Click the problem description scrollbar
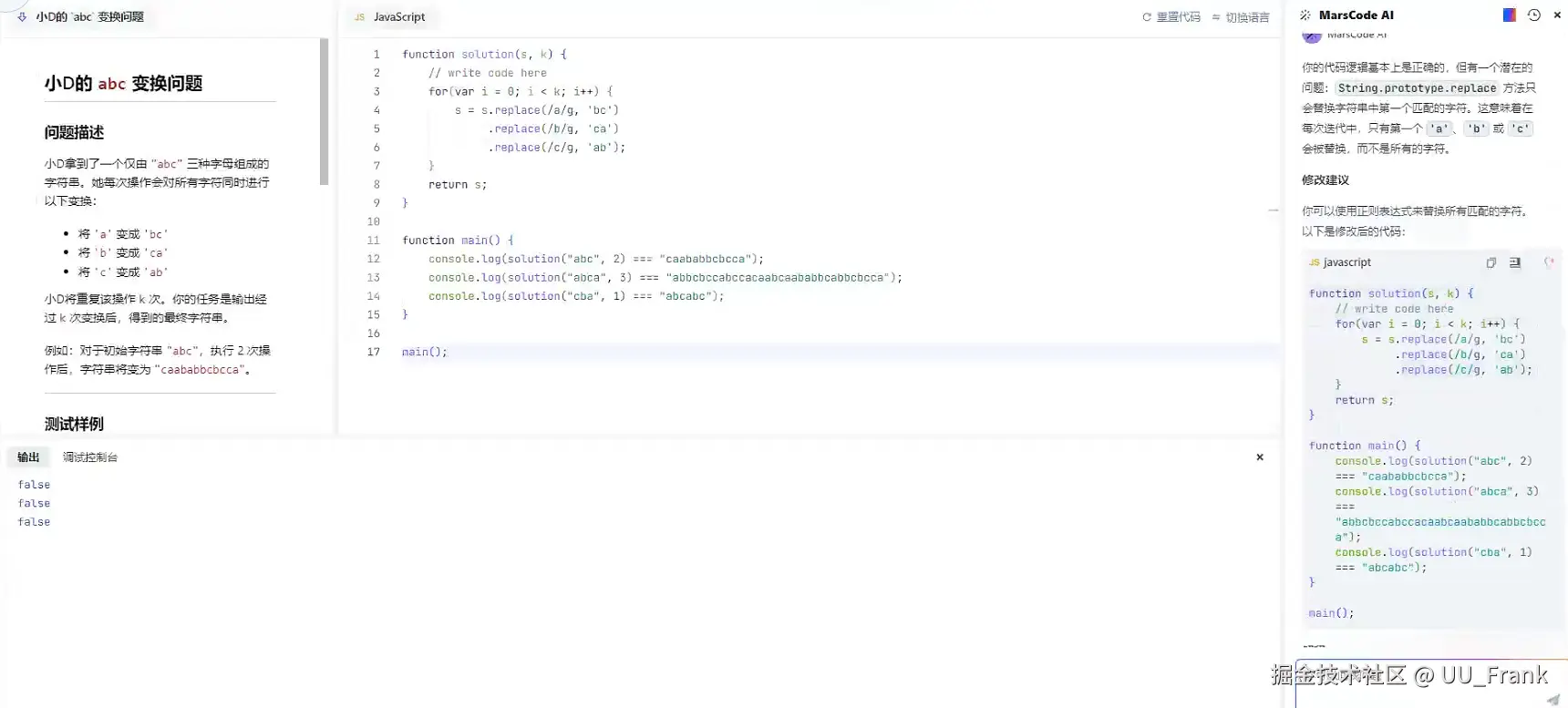Image resolution: width=1568 pixels, height=708 pixels. tap(324, 111)
